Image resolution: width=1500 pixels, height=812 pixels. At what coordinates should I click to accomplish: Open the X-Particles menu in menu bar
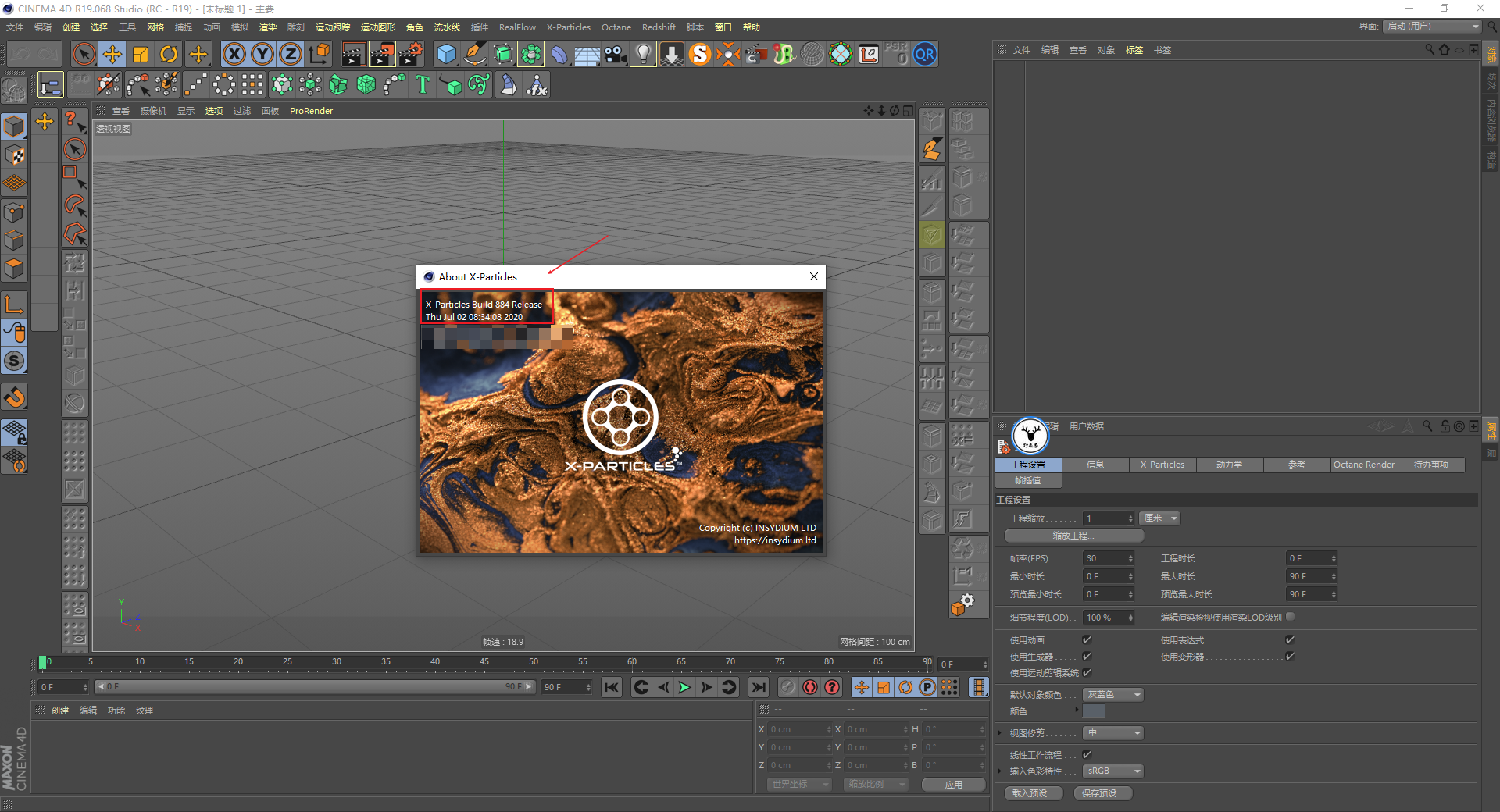click(x=568, y=27)
